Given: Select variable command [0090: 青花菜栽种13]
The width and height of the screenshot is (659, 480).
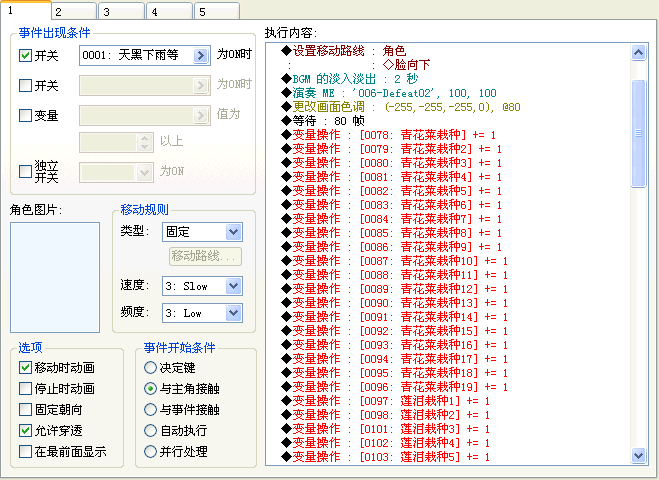Looking at the screenshot, I should [395, 303].
